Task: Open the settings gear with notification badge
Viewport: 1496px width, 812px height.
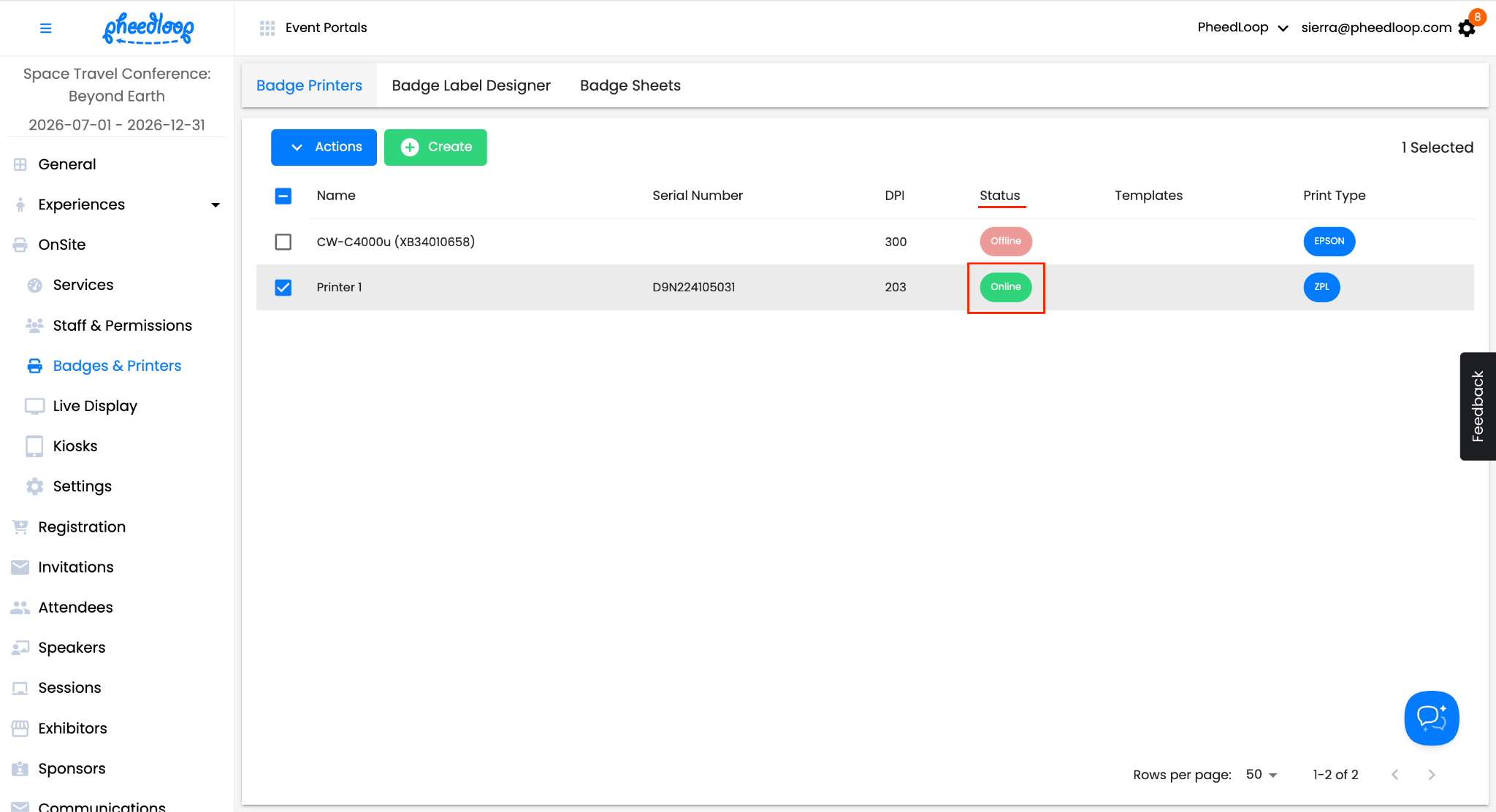Action: pyautogui.click(x=1467, y=28)
